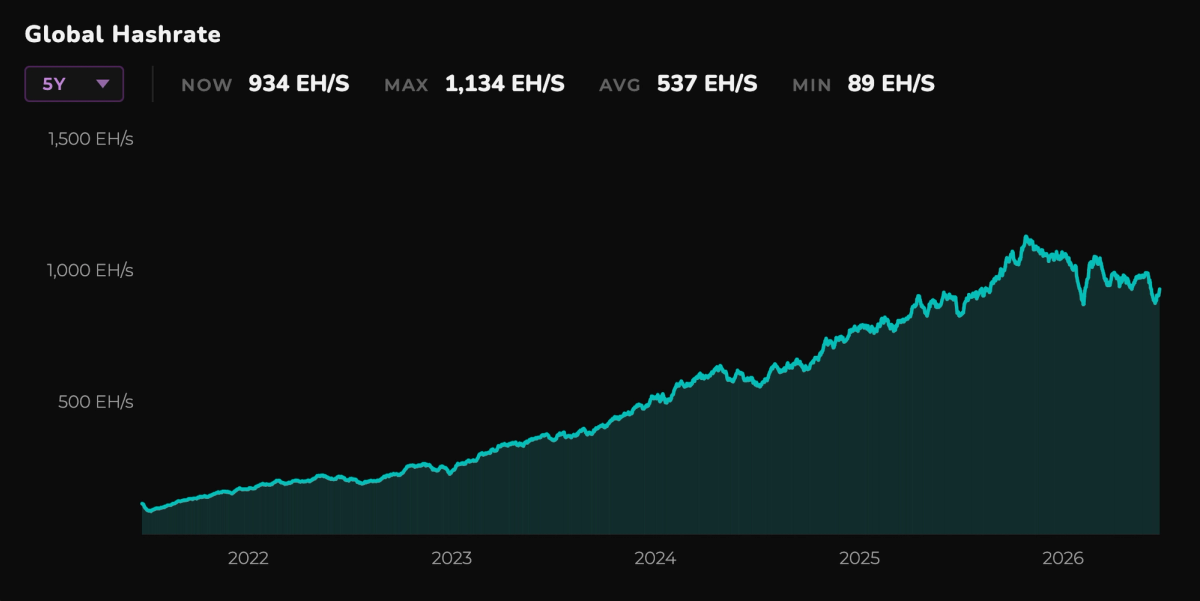Click the 2024 x-axis label
Image resolution: width=1200 pixels, height=601 pixels.
pos(655,559)
